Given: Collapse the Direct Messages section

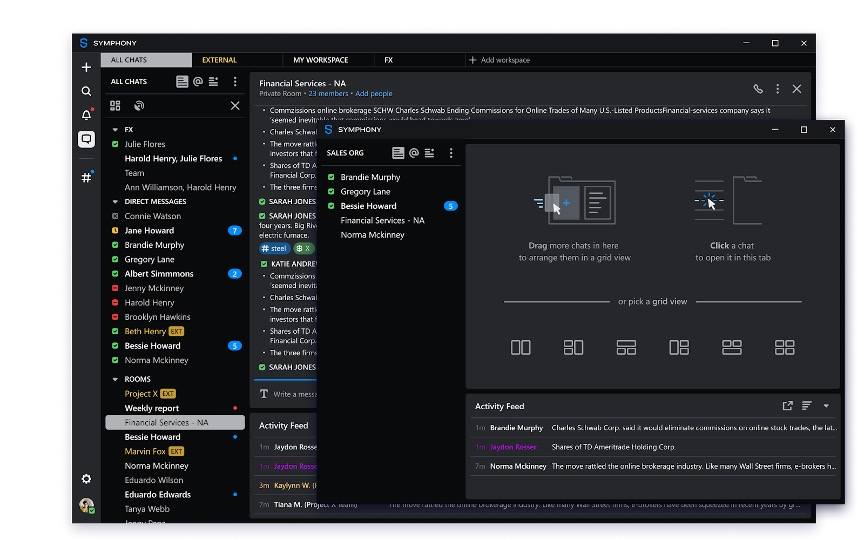Looking at the screenshot, I should coord(115,202).
